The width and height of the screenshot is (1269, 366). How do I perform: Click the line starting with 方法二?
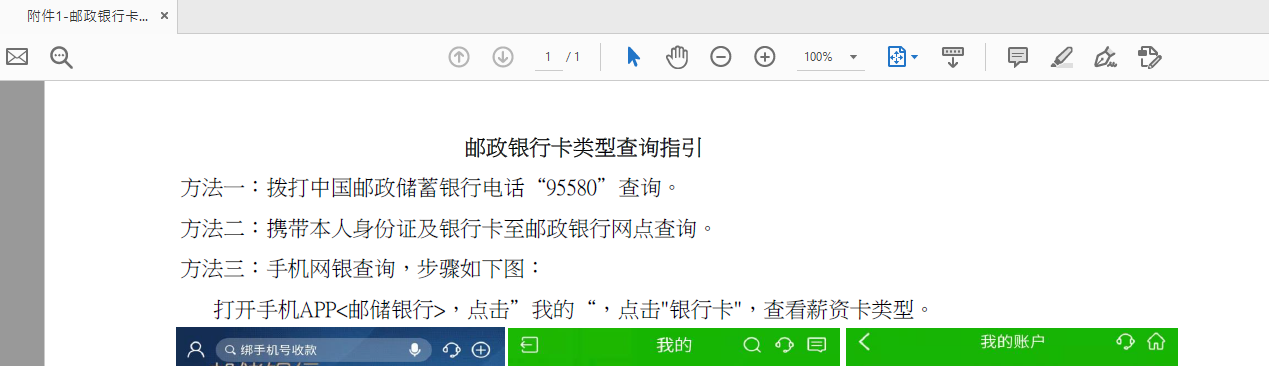pyautogui.click(x=449, y=228)
